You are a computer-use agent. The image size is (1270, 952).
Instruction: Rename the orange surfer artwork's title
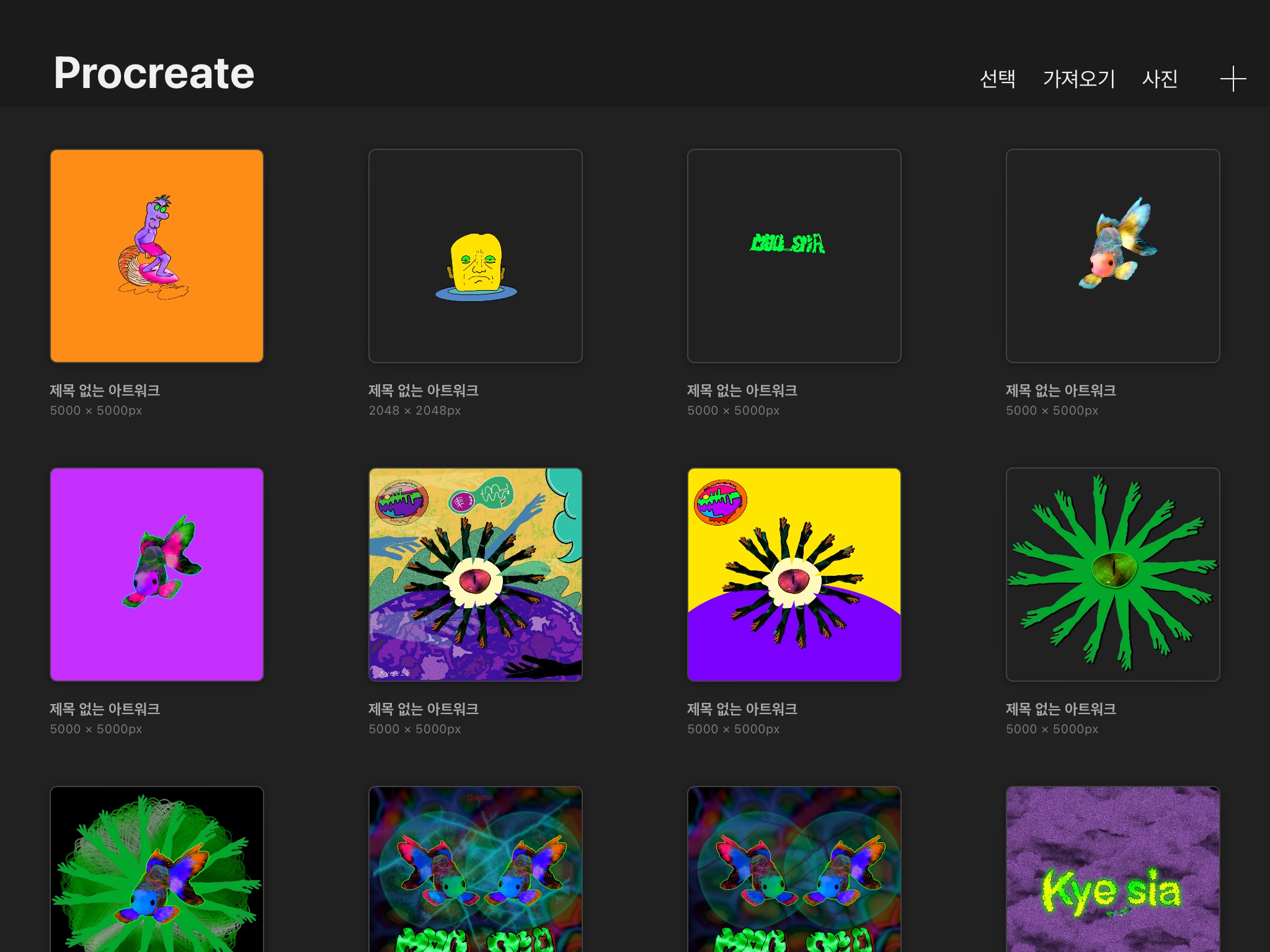[105, 390]
